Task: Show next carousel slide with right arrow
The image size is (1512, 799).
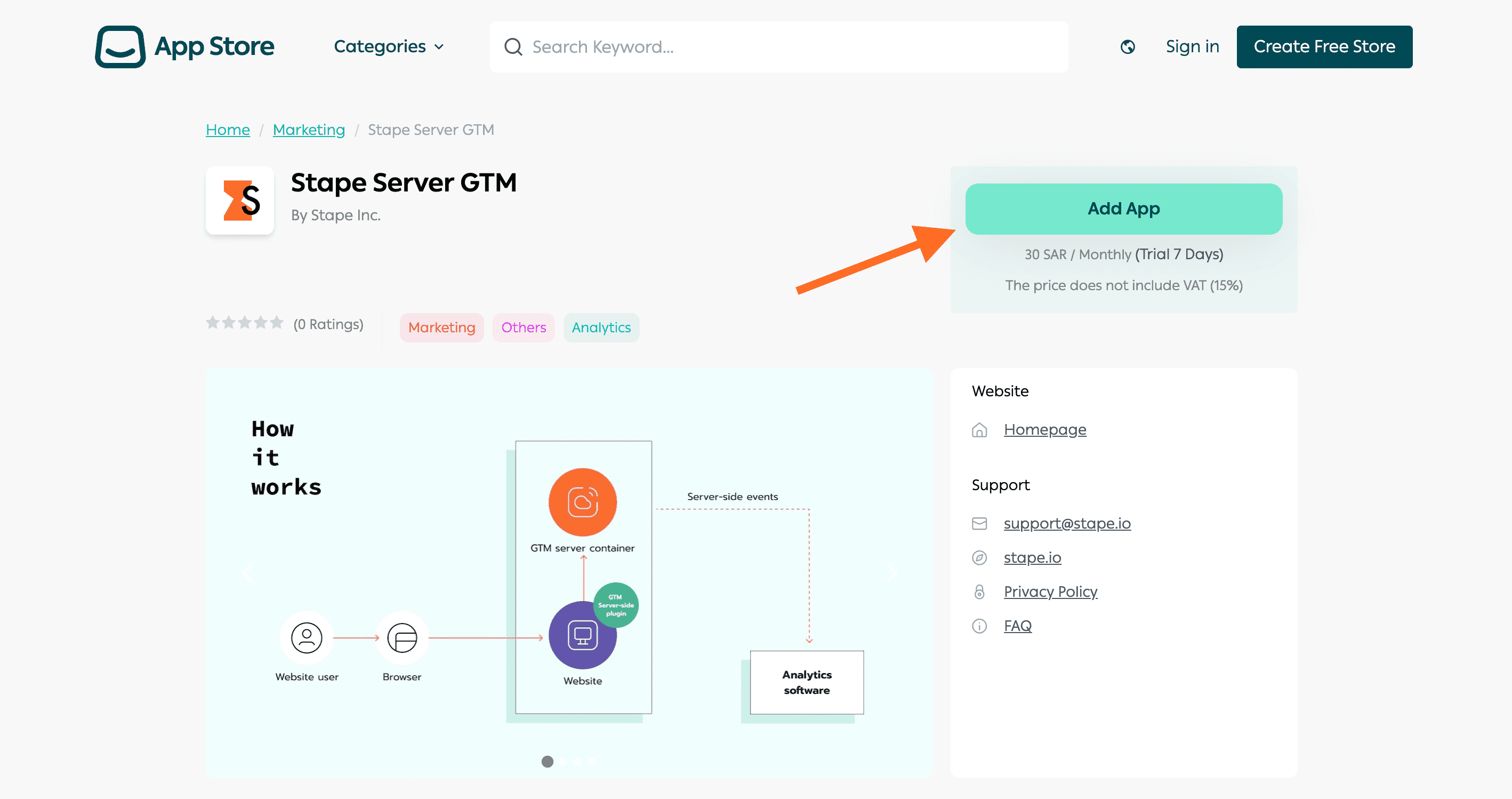Action: tap(892, 573)
